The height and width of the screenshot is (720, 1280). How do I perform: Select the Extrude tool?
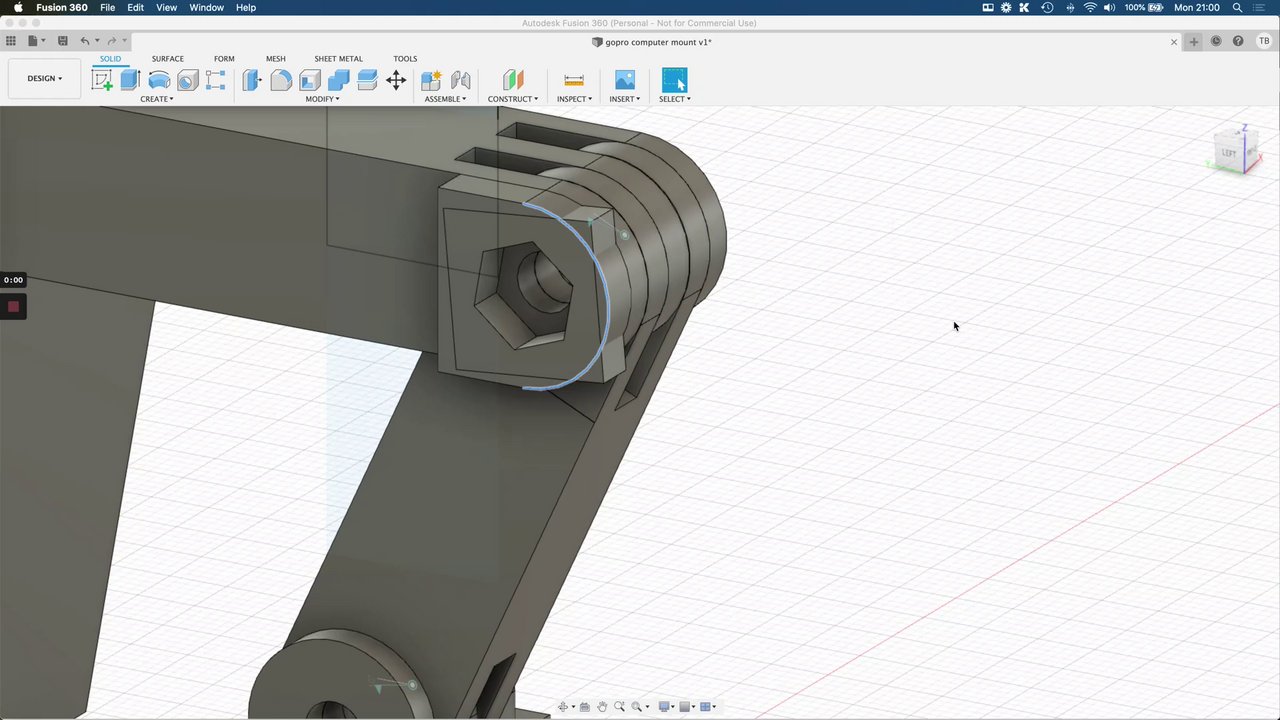tap(130, 81)
